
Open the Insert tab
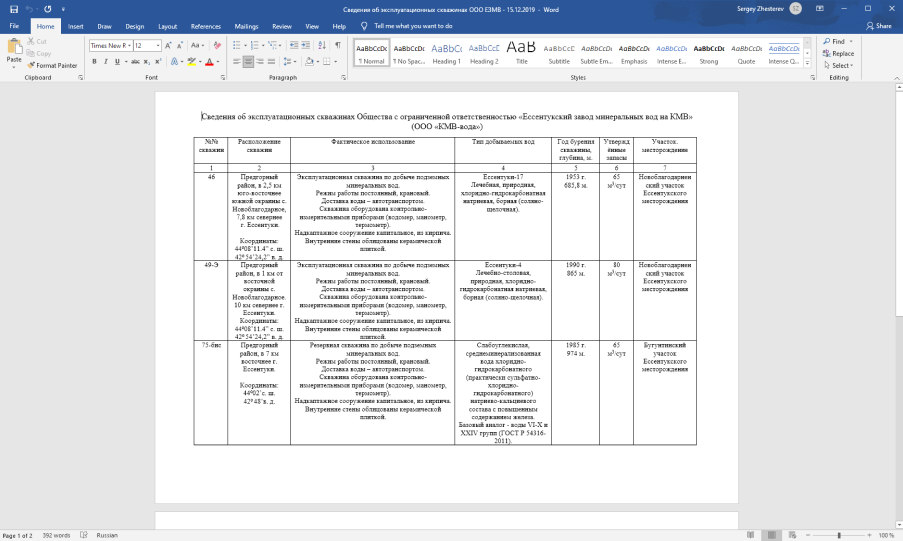click(75, 27)
